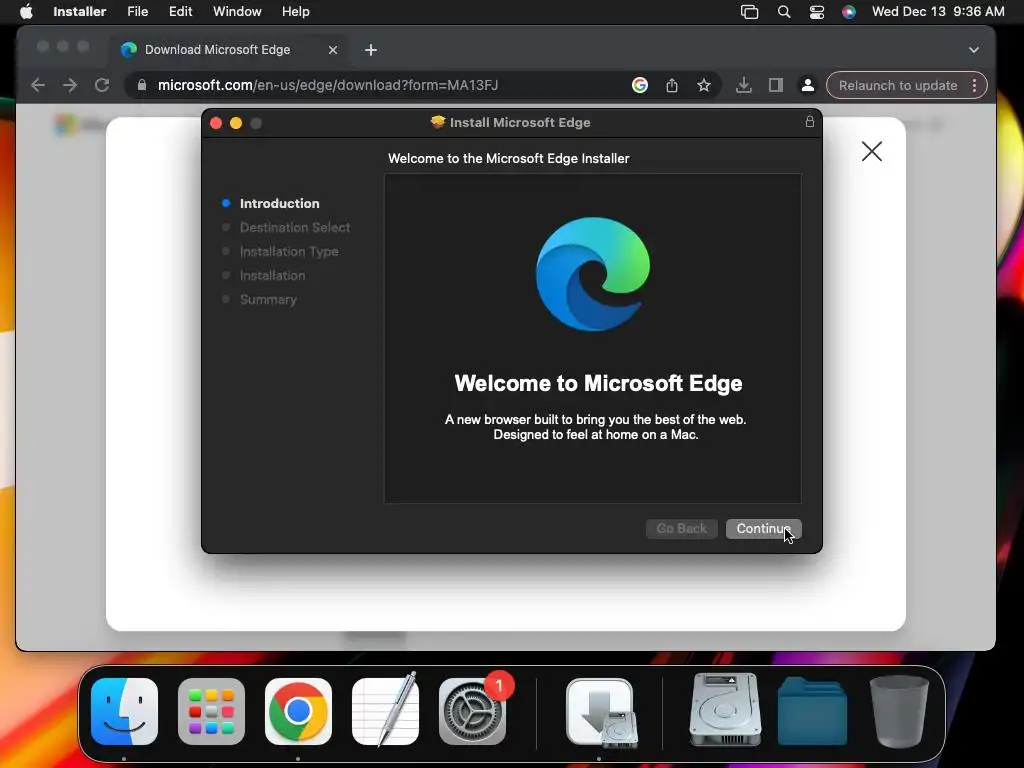Click the Installation step label
The image size is (1024, 768).
[x=272, y=276]
